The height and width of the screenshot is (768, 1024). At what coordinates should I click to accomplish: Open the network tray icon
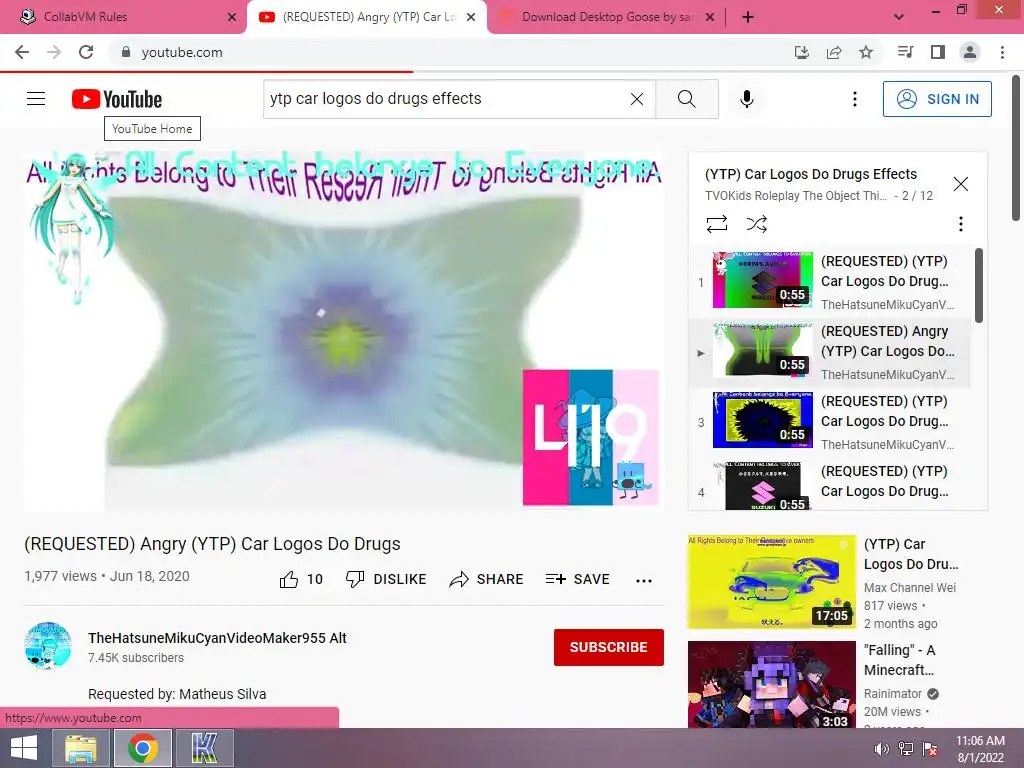pos(906,749)
